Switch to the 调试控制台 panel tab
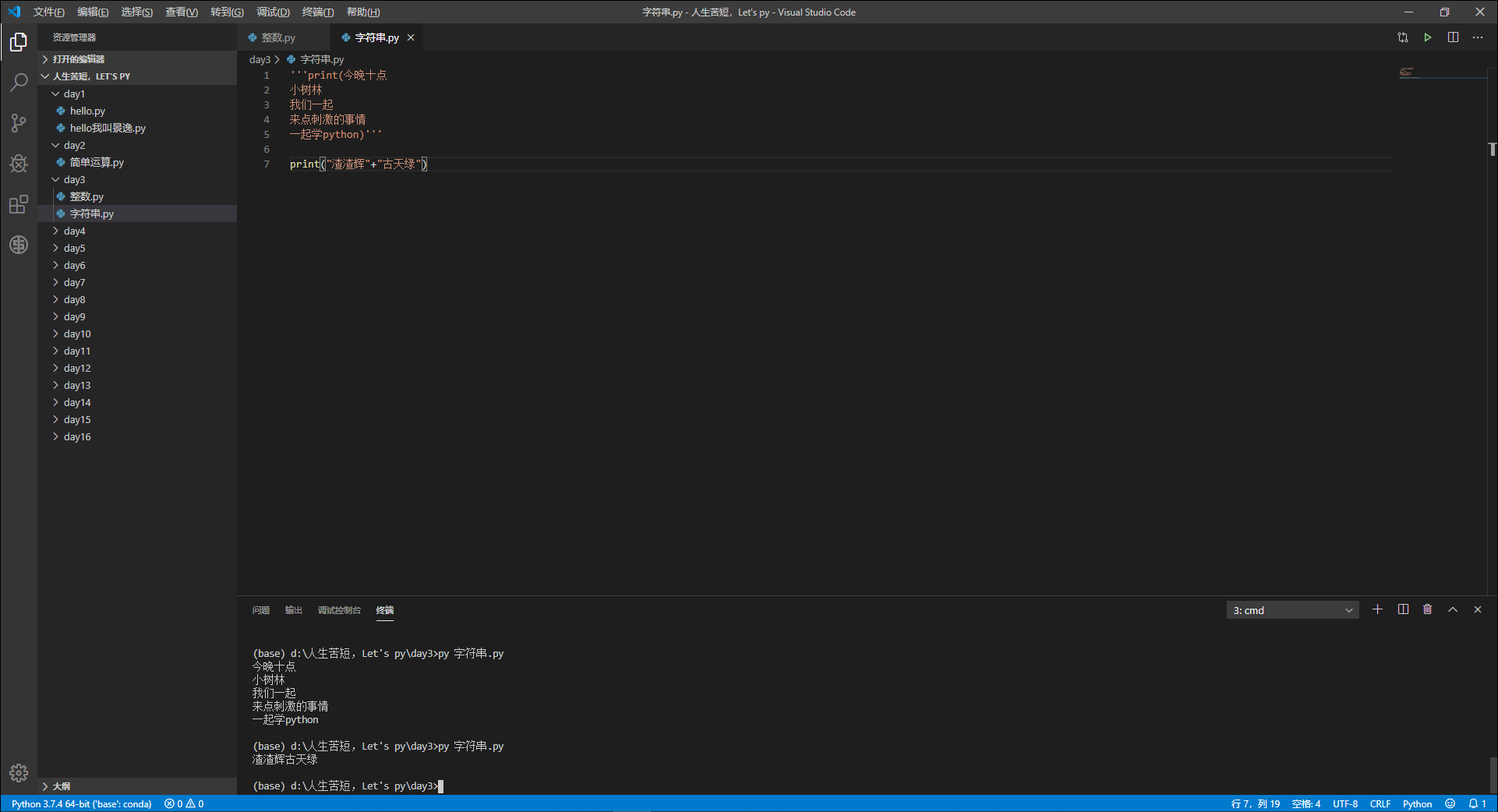1498x812 pixels. click(x=339, y=610)
